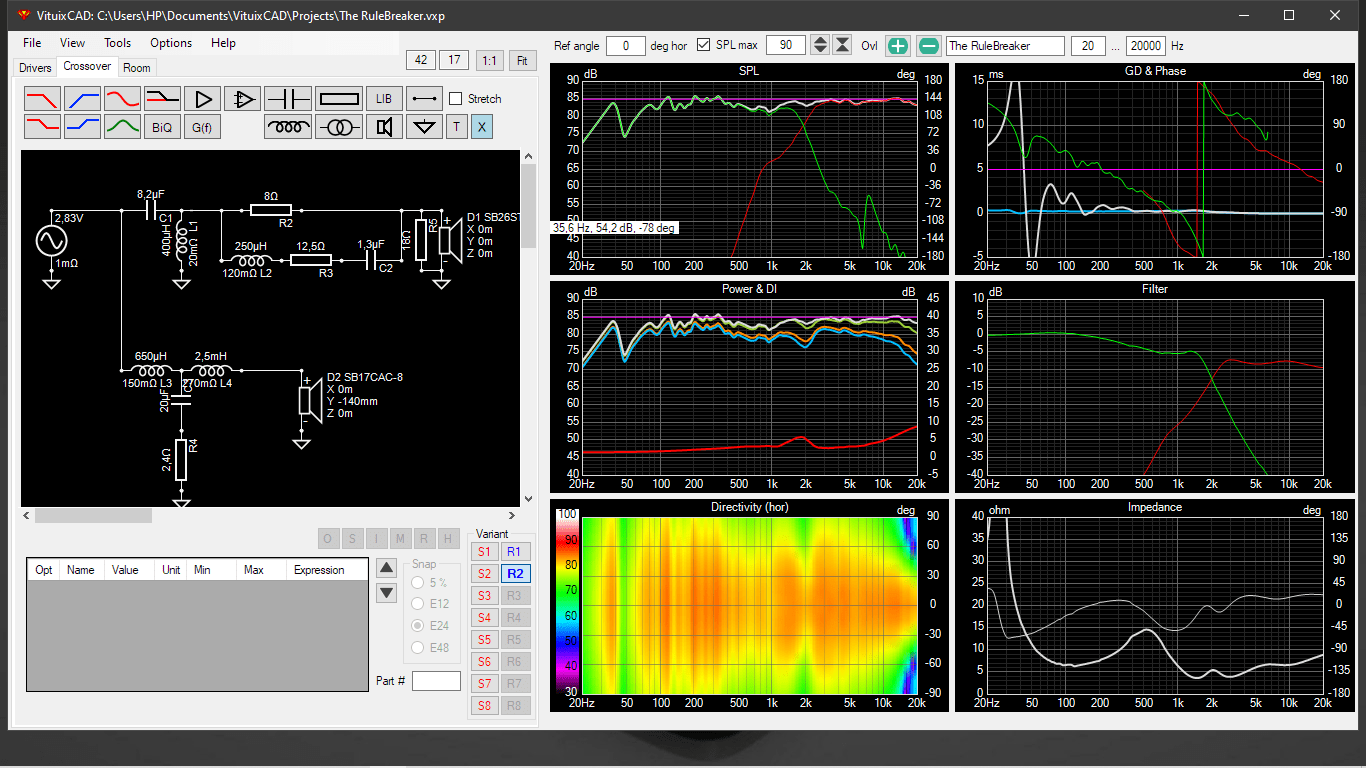Switch to variant S3
Screen dimensions: 1366x768
click(x=484, y=596)
